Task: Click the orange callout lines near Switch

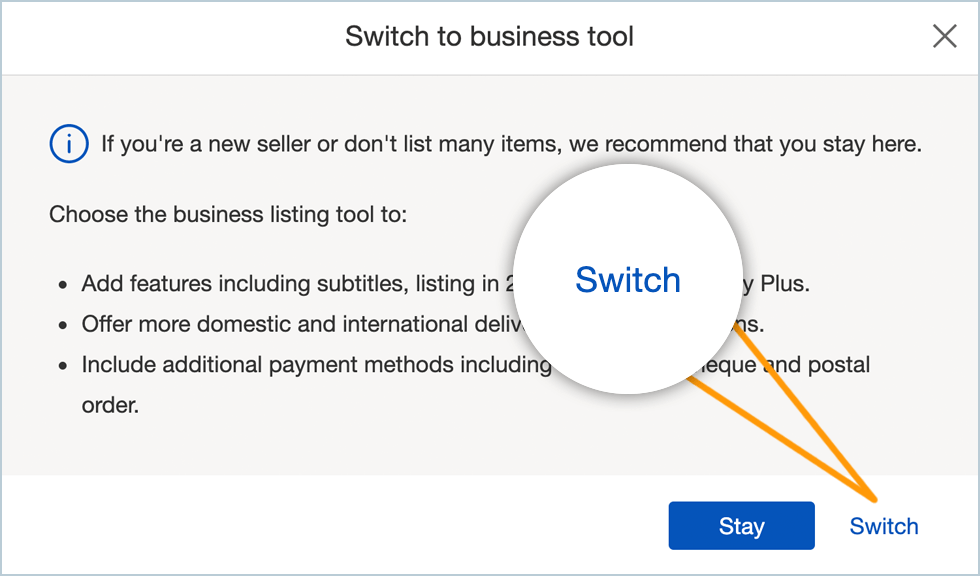Action: click(800, 420)
